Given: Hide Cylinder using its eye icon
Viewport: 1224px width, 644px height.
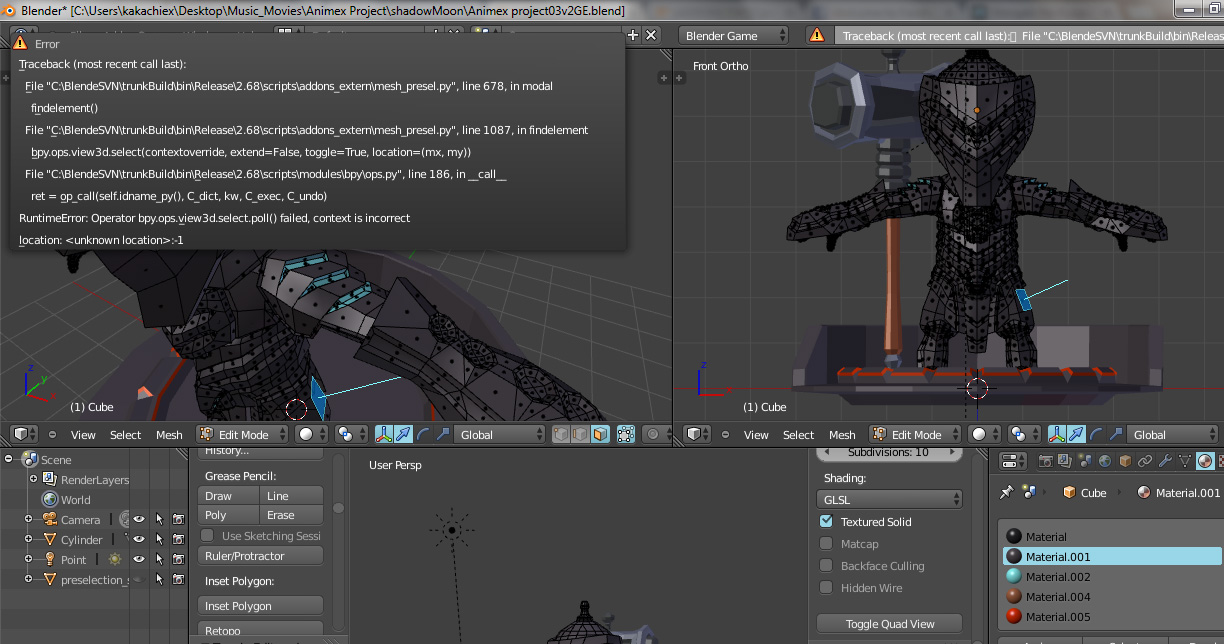Looking at the screenshot, I should pyautogui.click(x=140, y=539).
